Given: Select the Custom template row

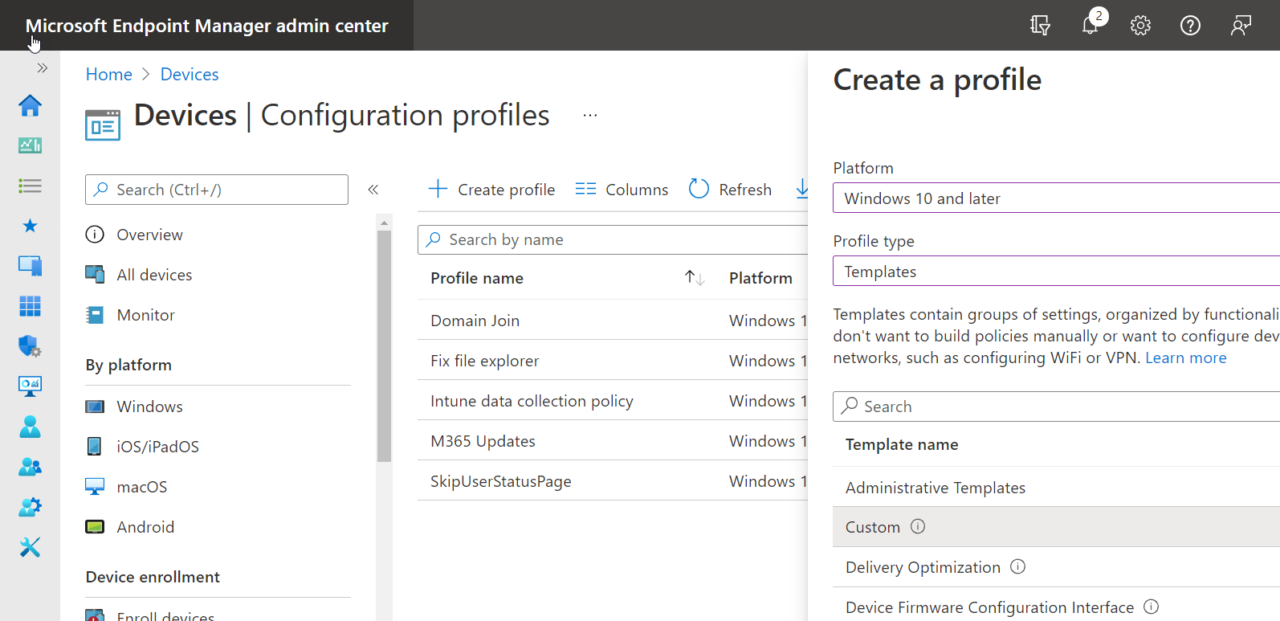Looking at the screenshot, I should click(x=1056, y=527).
